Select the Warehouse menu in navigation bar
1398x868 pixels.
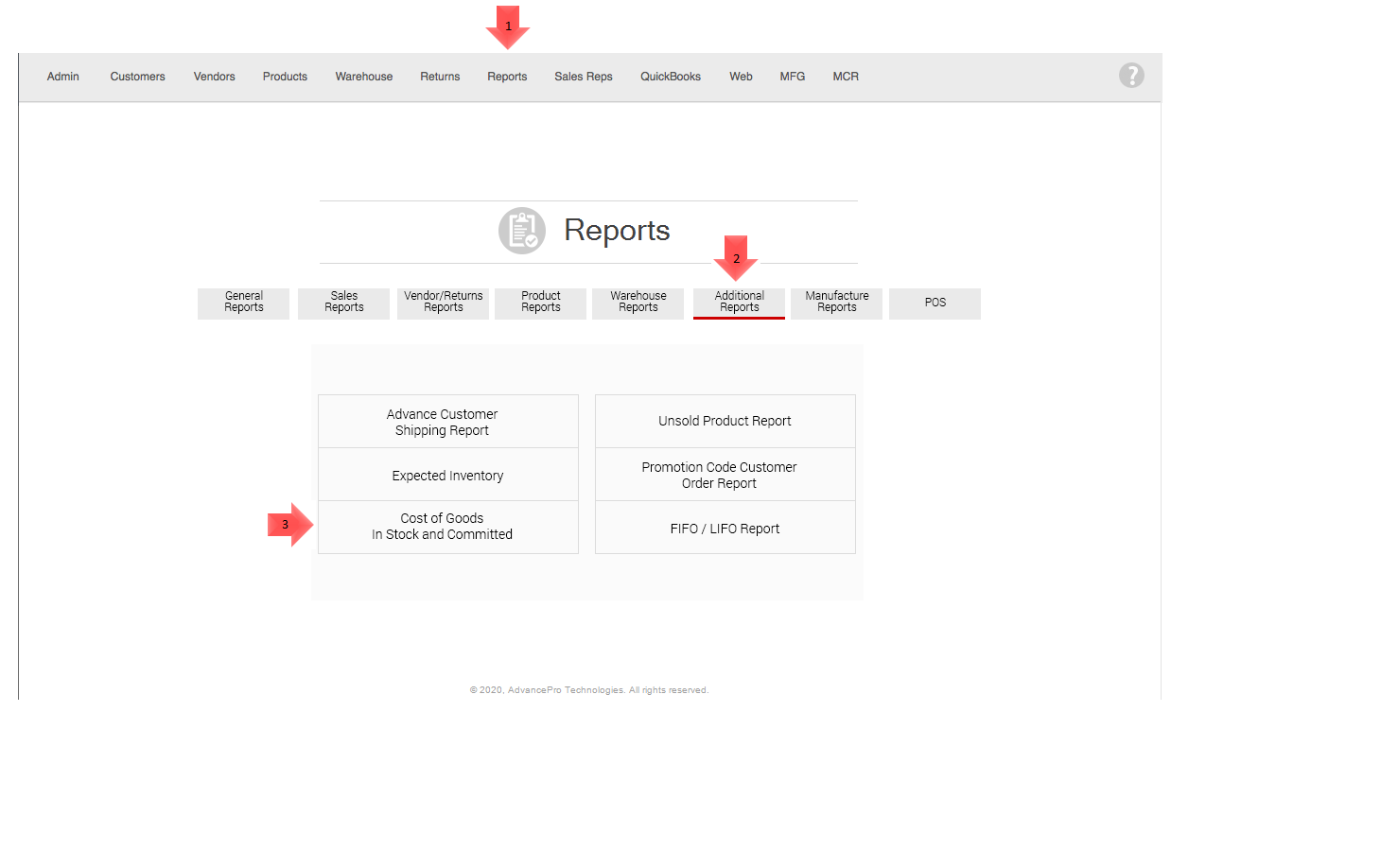point(363,77)
